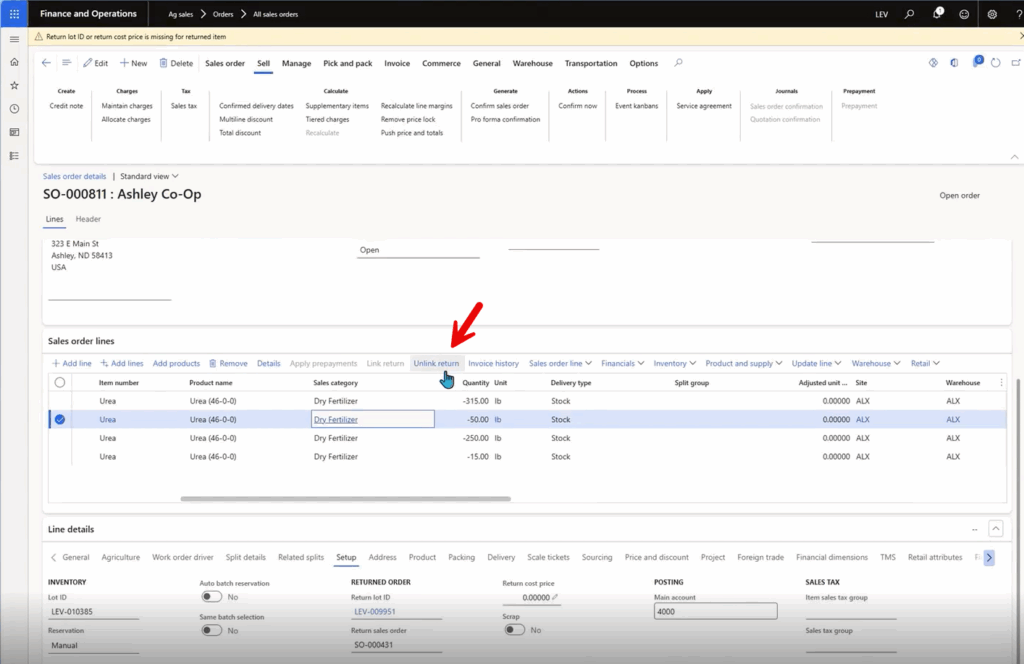The image size is (1024, 664).
Task: Open the Manage ribbon tab
Action: tap(296, 63)
